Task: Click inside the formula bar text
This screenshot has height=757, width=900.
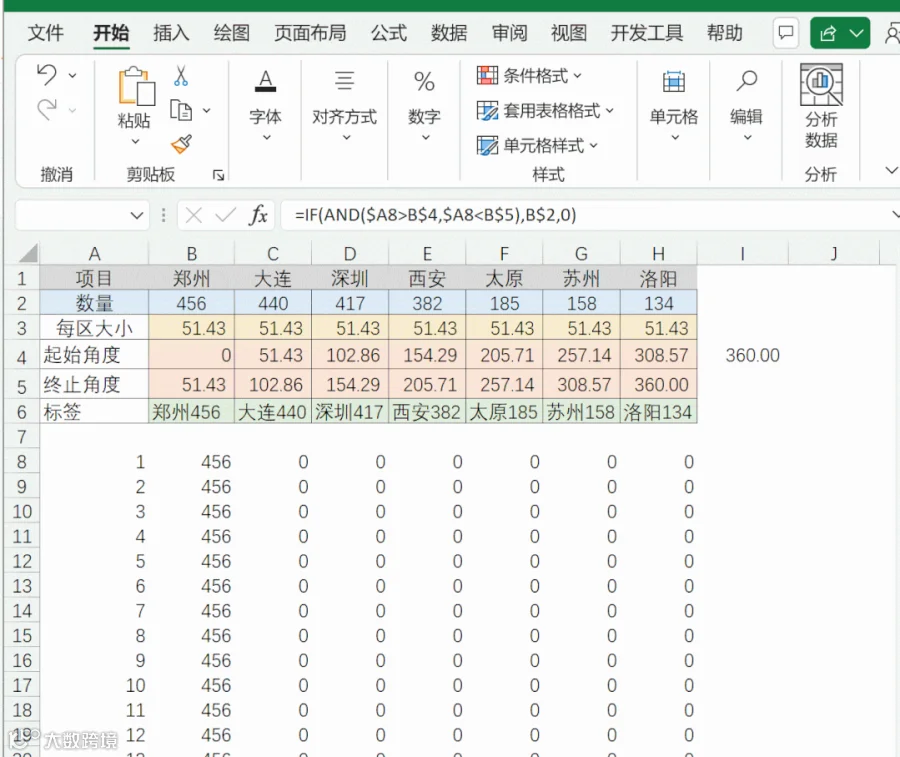Action: (436, 215)
